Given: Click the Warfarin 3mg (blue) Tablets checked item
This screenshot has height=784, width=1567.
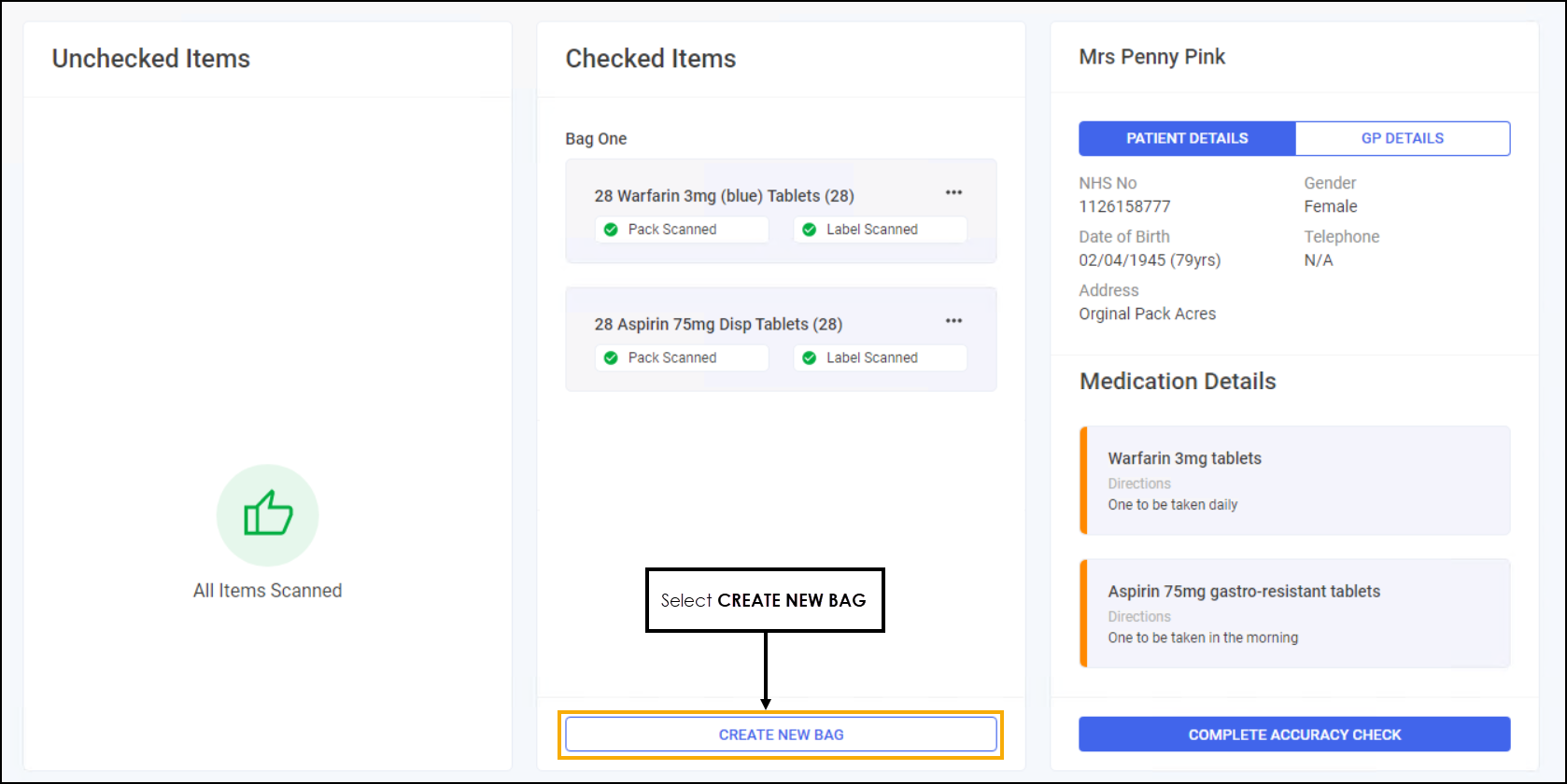Looking at the screenshot, I should click(x=724, y=196).
